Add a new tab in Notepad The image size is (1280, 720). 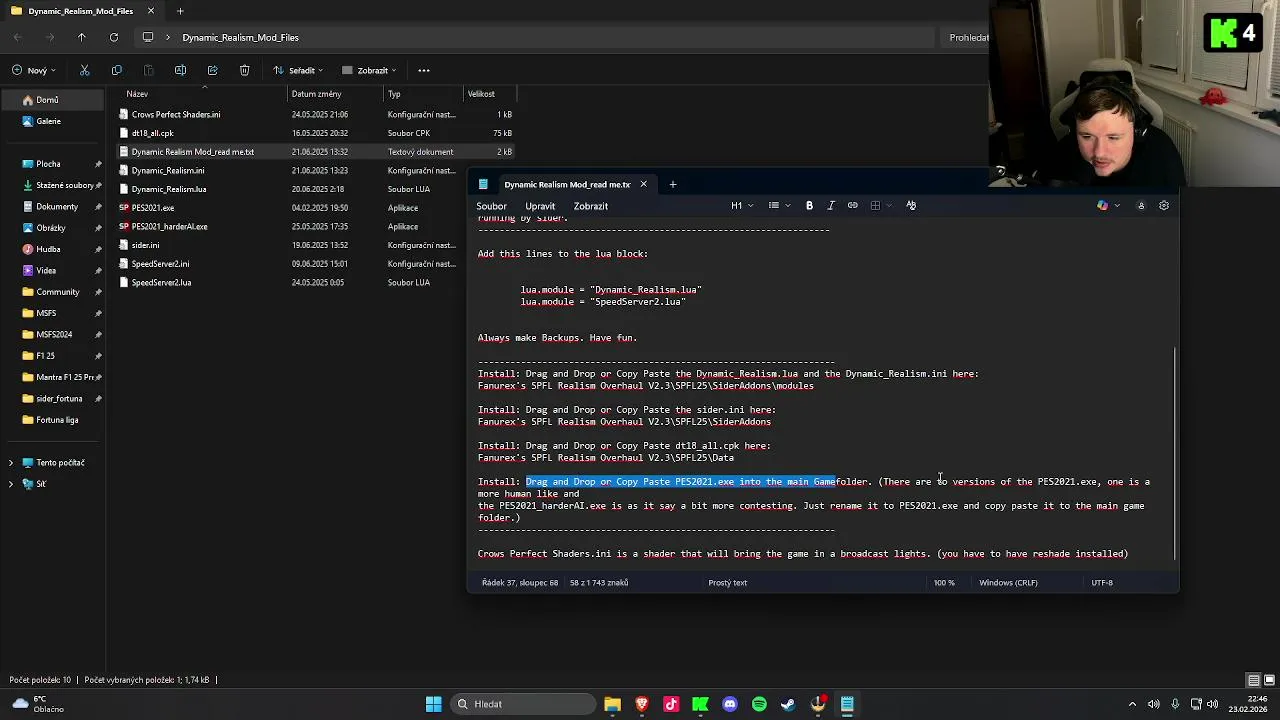[x=673, y=184]
